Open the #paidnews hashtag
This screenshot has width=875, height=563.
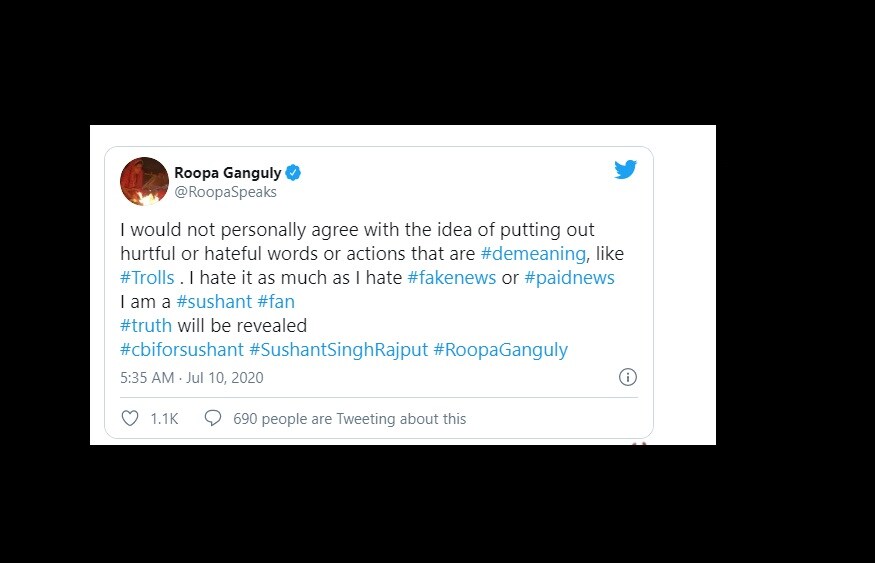pyautogui.click(x=569, y=277)
